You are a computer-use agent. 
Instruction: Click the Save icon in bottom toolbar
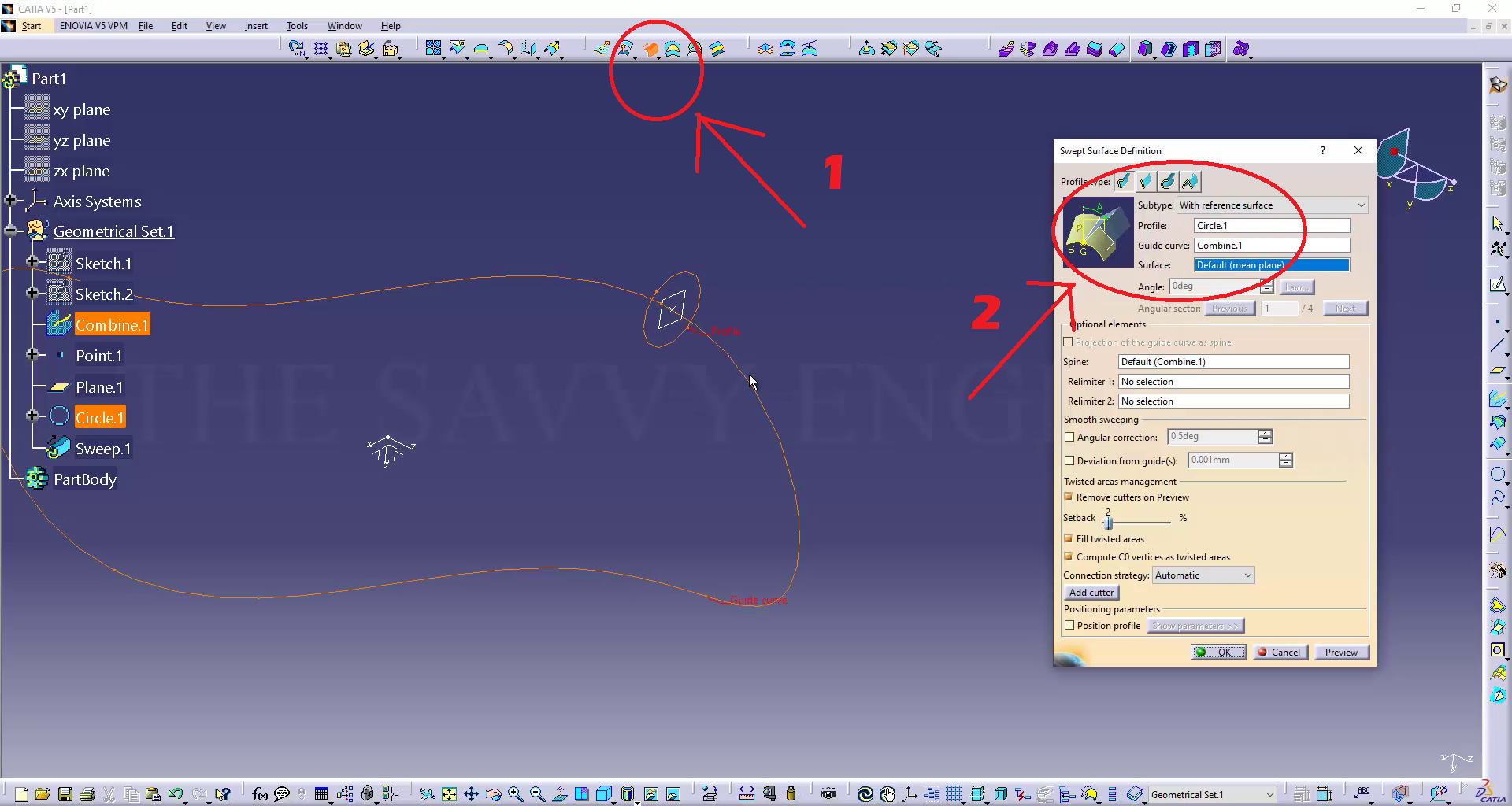[x=65, y=794]
